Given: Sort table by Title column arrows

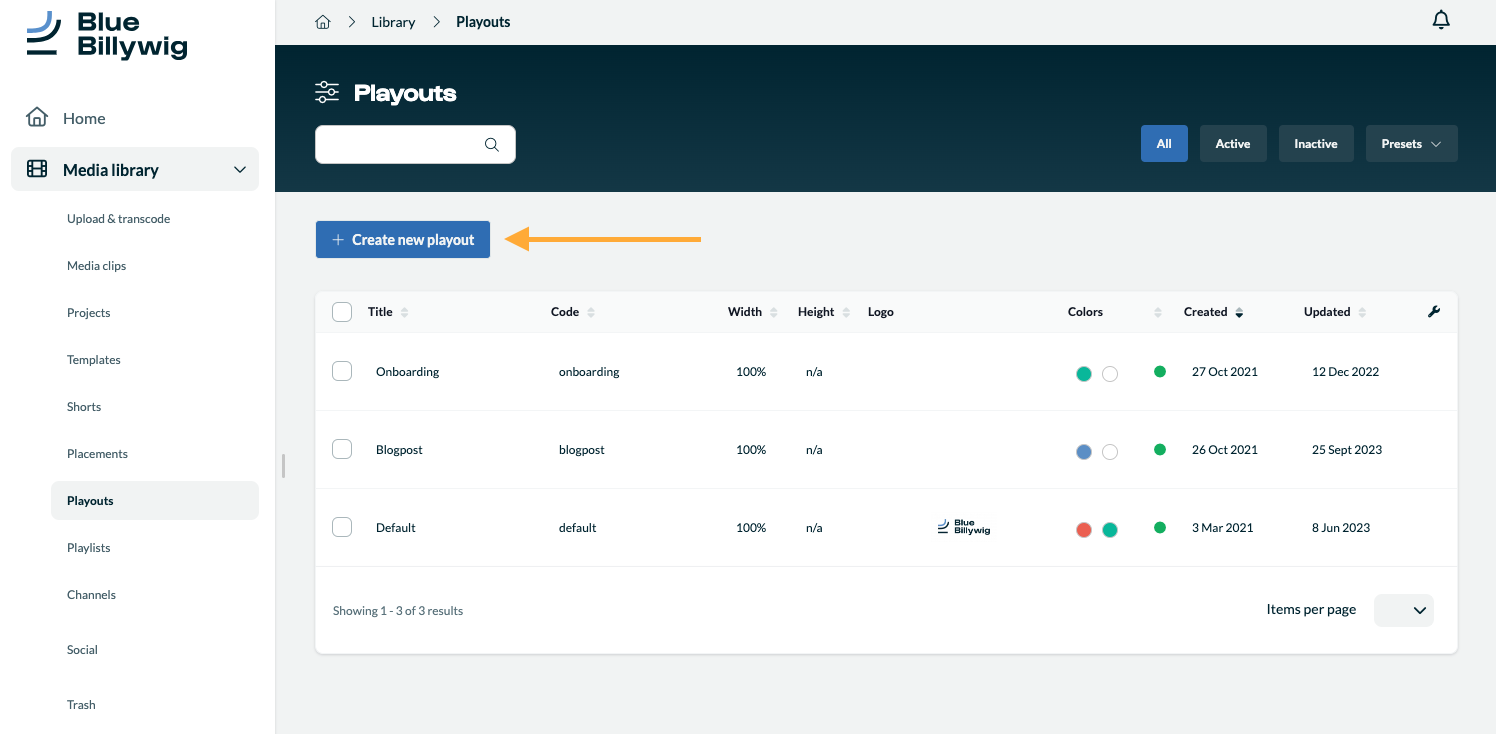Looking at the screenshot, I should point(404,312).
